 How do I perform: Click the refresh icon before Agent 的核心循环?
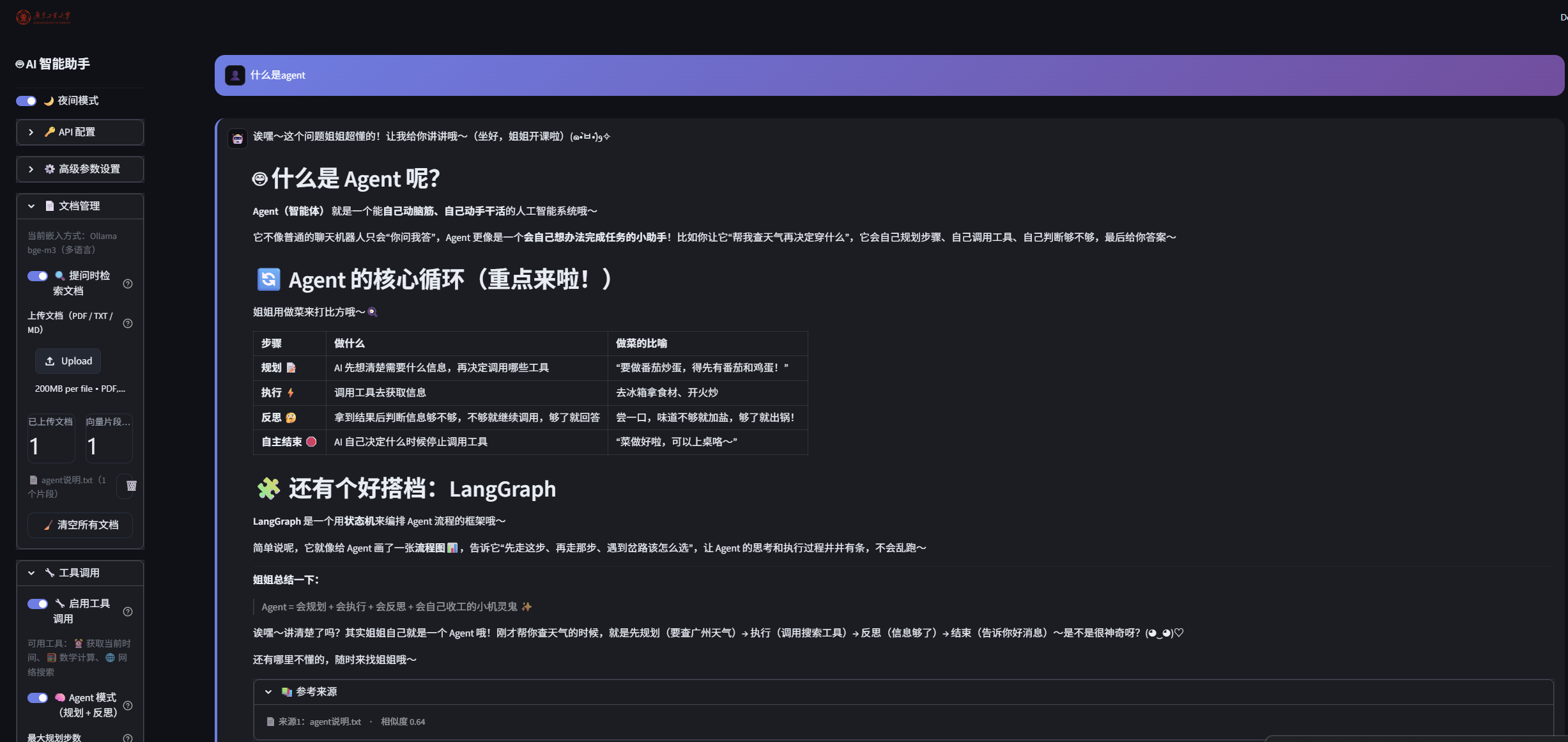268,279
